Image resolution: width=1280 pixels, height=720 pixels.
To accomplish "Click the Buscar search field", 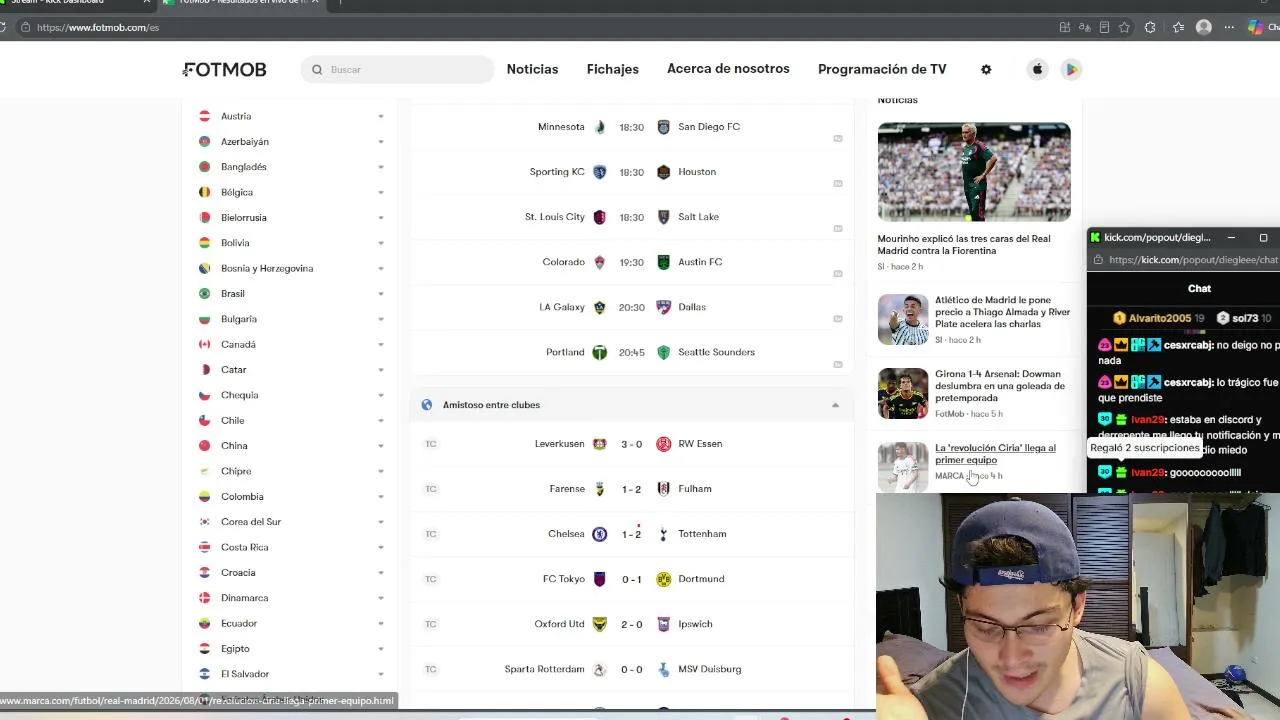I will coord(397,70).
